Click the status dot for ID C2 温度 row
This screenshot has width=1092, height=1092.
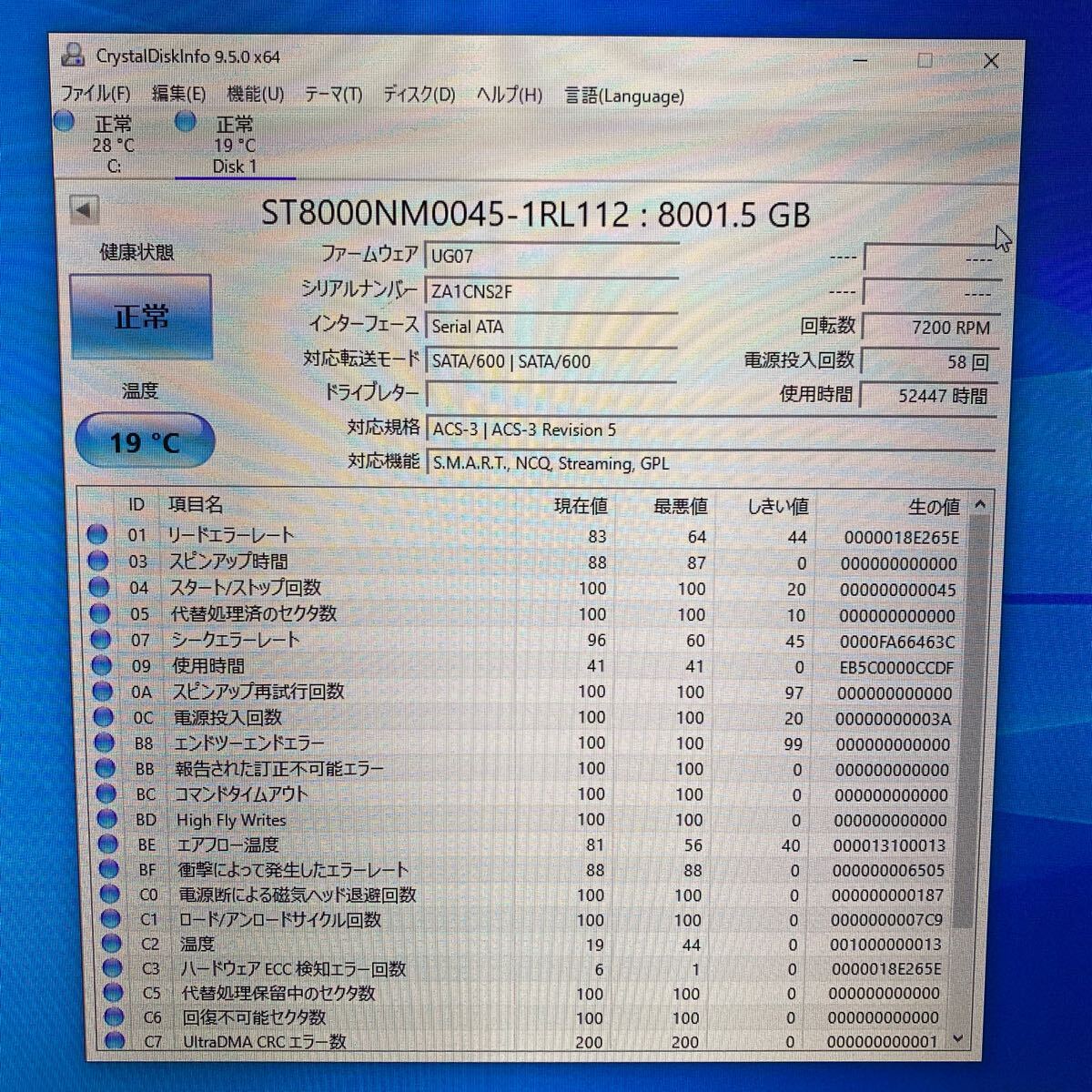(111, 944)
